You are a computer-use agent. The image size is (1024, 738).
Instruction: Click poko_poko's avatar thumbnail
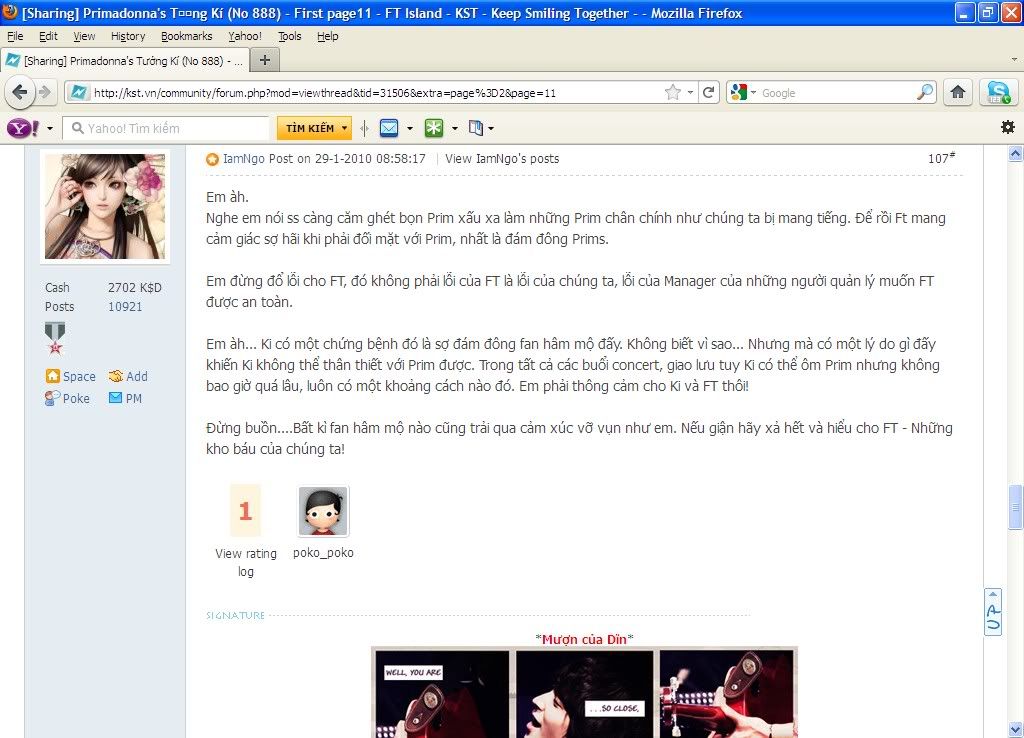[x=323, y=511]
